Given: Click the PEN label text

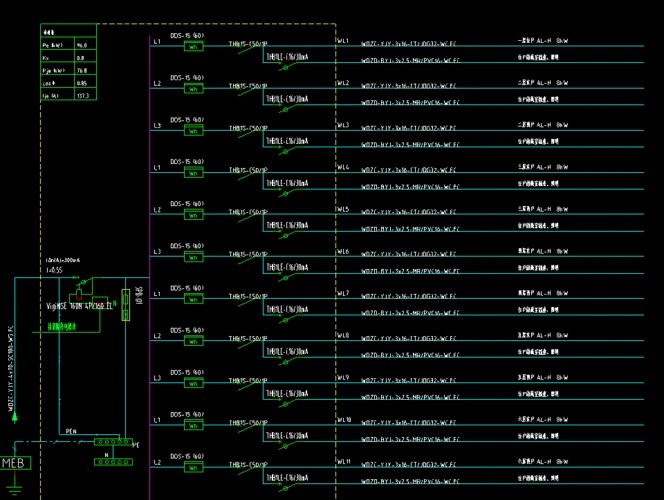Looking at the screenshot, I should 71,432.
